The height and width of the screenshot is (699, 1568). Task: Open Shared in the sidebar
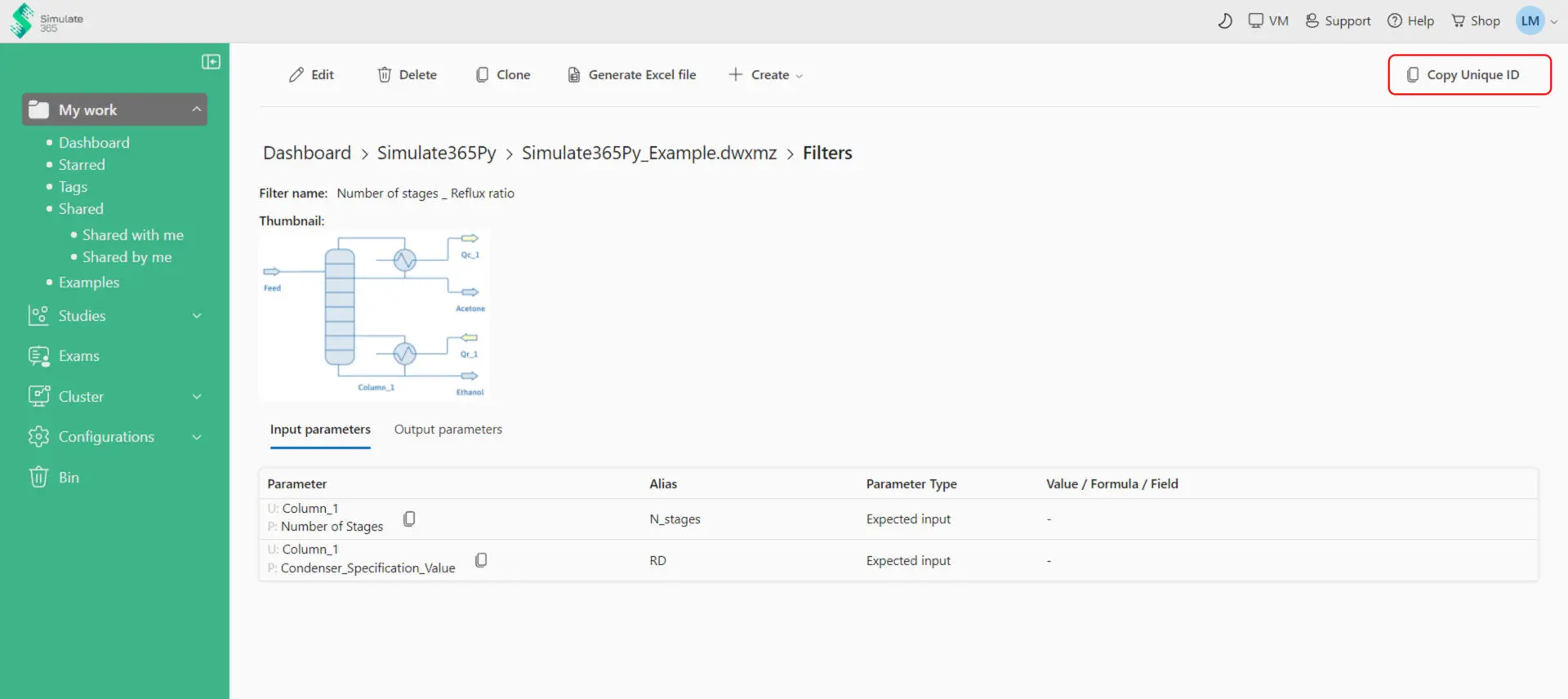[x=81, y=209]
